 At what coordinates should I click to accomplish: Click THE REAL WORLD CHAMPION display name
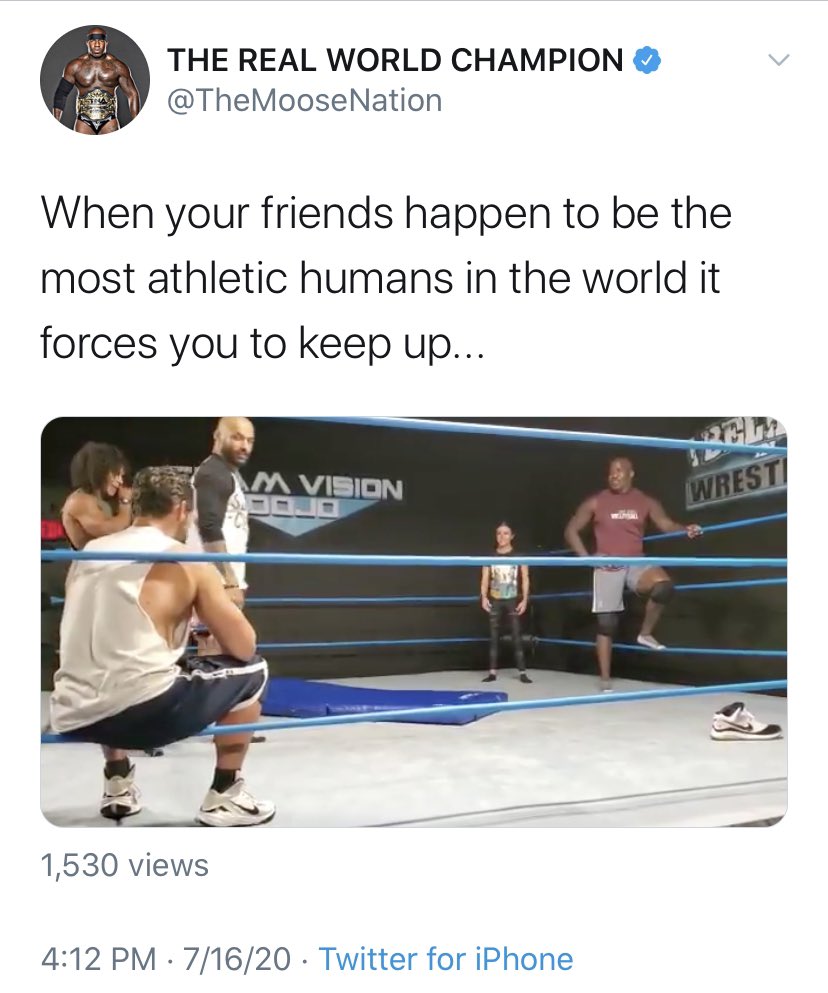(x=396, y=60)
